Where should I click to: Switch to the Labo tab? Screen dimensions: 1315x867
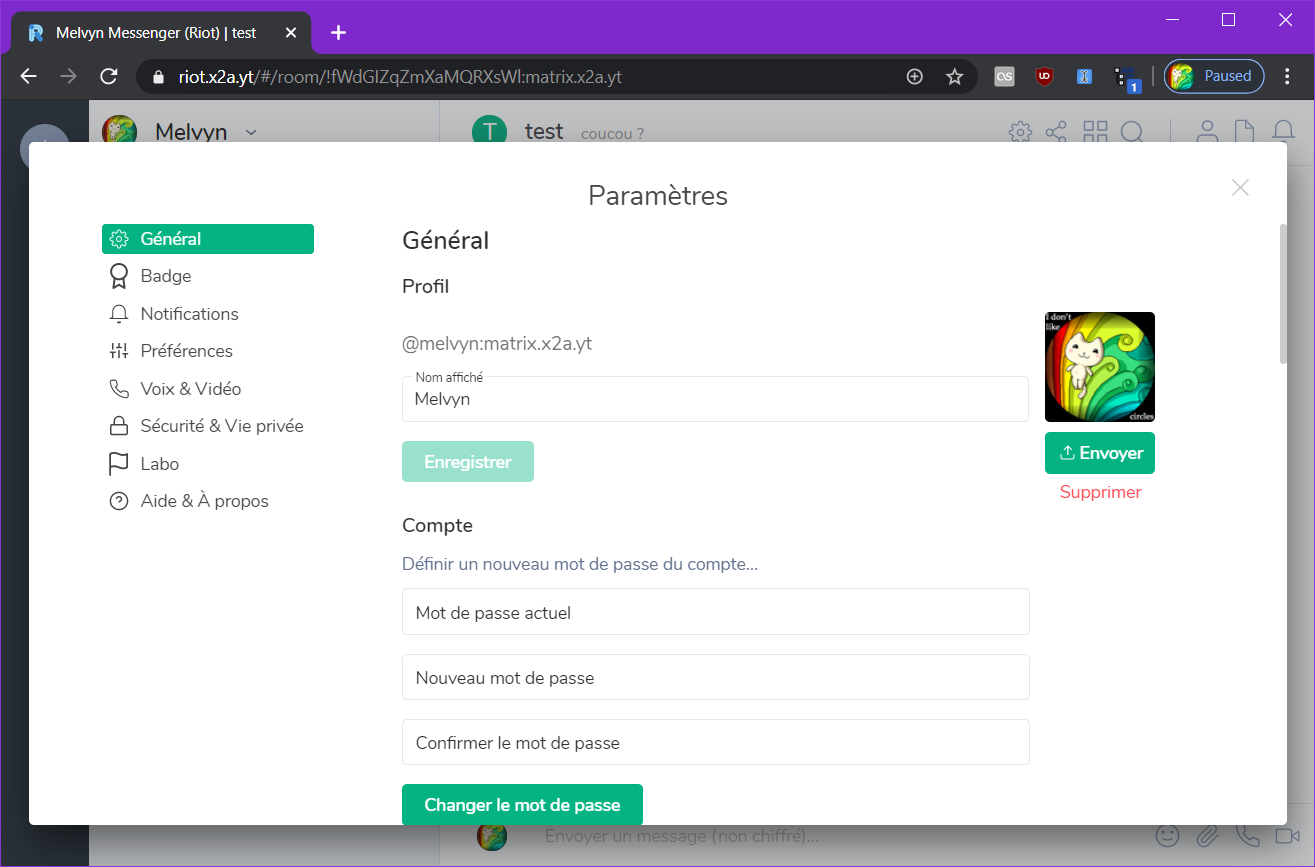pos(159,464)
